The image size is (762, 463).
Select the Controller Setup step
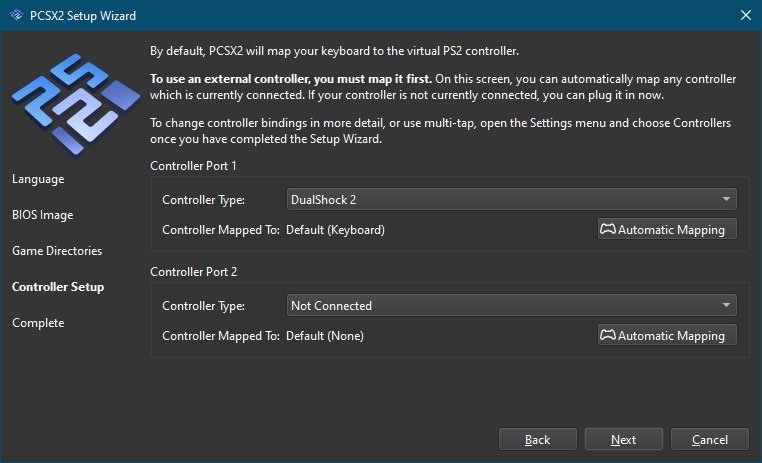[x=58, y=287]
